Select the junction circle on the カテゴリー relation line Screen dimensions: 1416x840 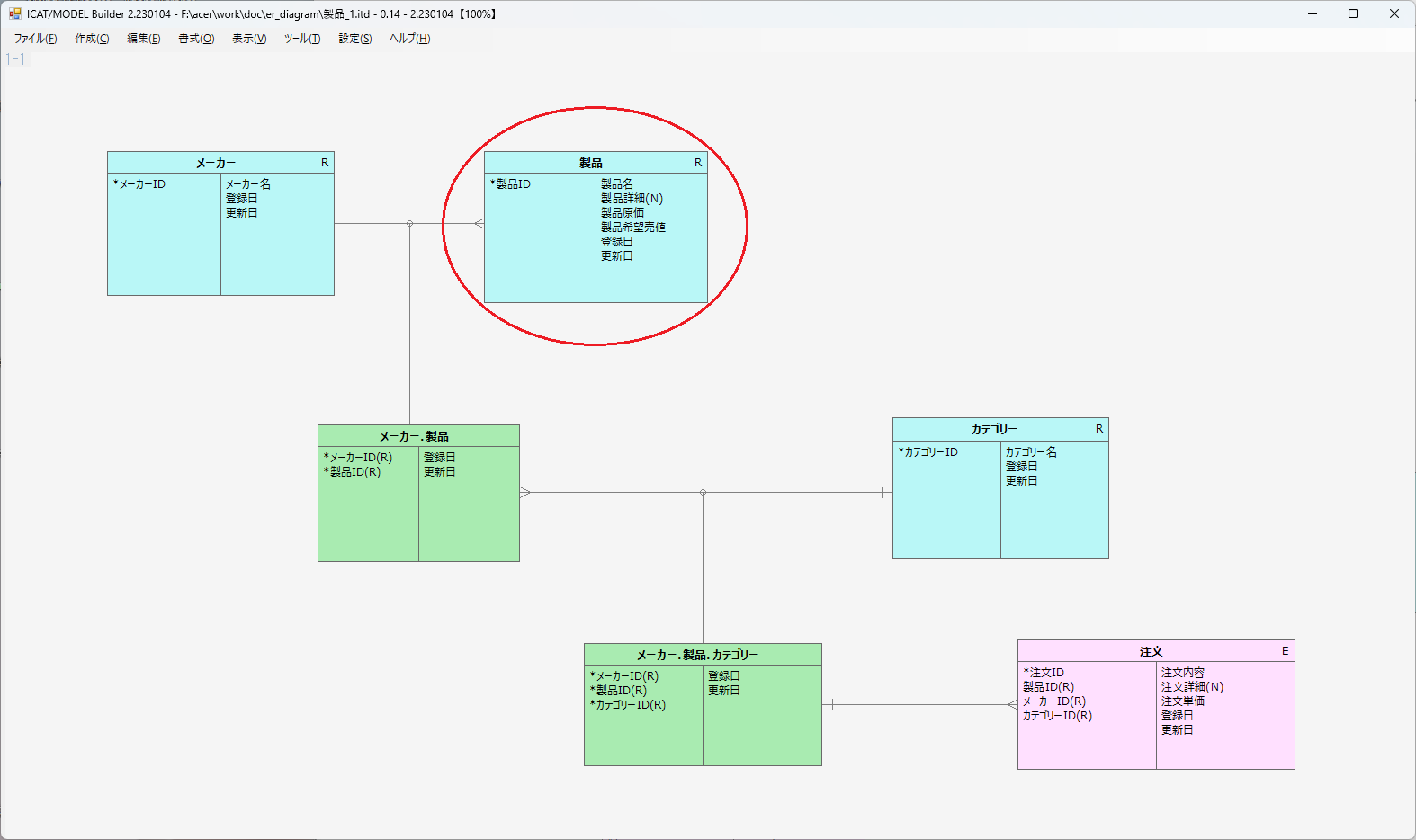703,492
